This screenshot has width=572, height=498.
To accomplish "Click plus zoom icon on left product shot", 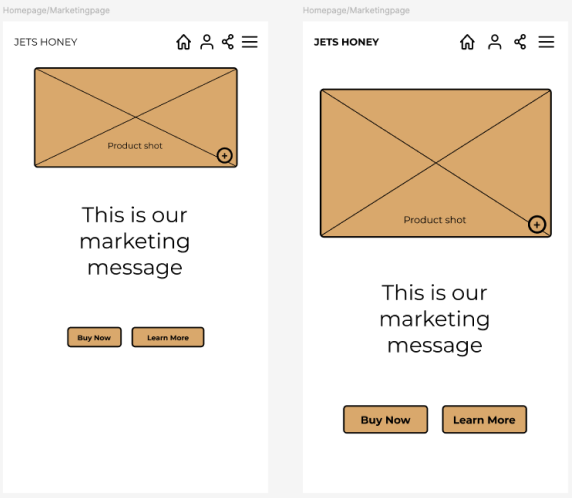I will tap(224, 155).
